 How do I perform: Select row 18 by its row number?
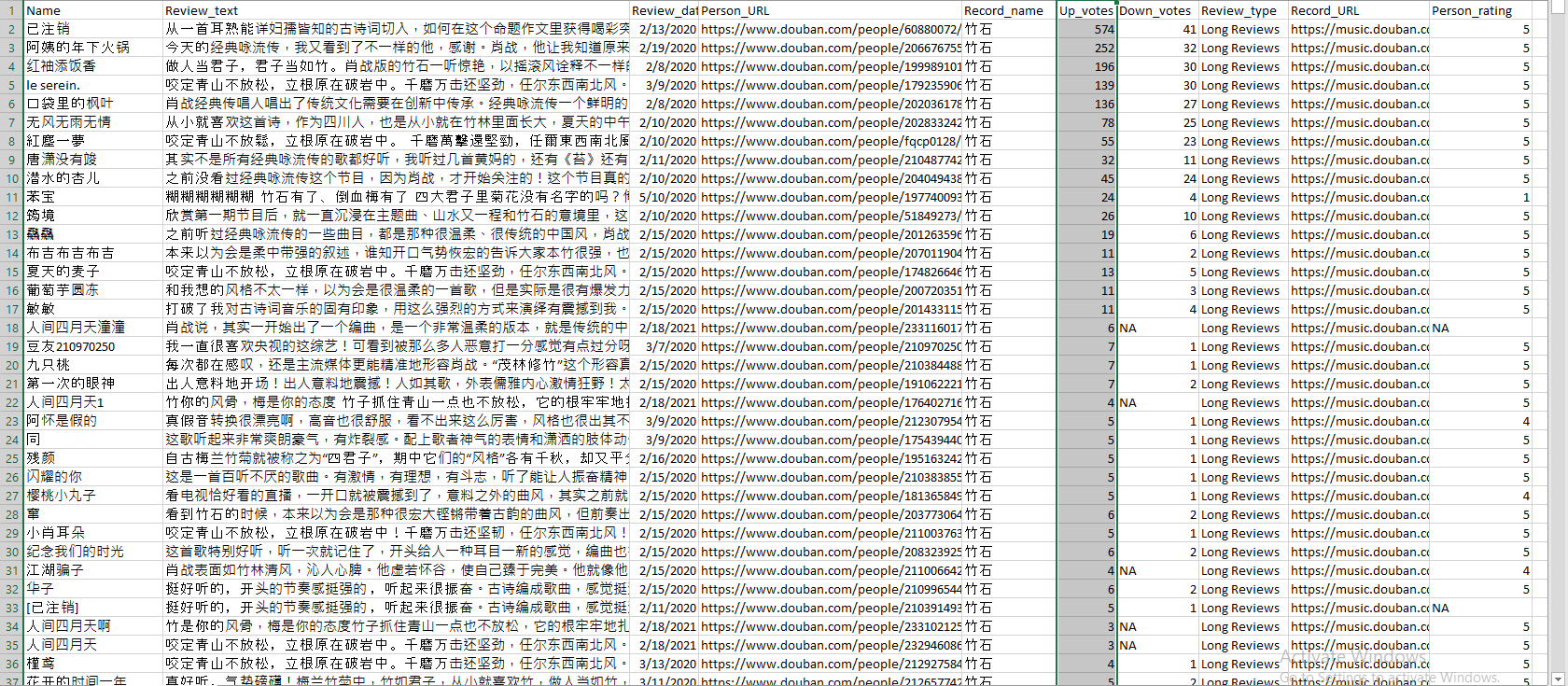[x=12, y=328]
